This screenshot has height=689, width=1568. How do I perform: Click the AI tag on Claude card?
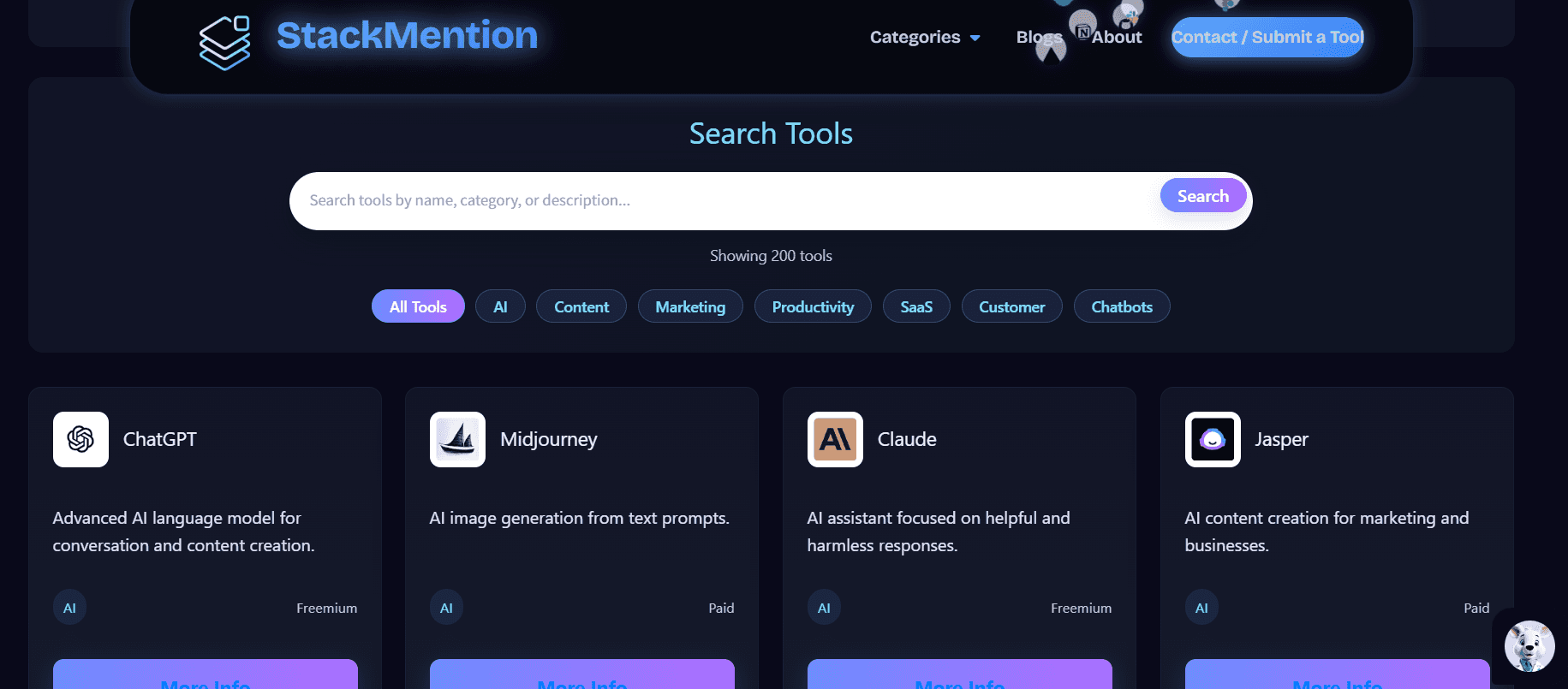tap(824, 608)
